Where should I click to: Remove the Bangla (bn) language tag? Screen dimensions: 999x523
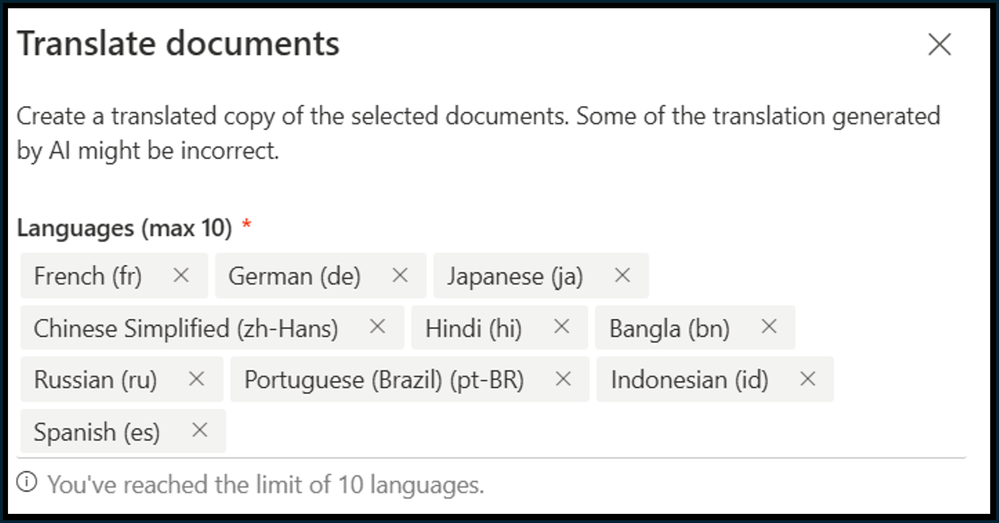pos(769,327)
